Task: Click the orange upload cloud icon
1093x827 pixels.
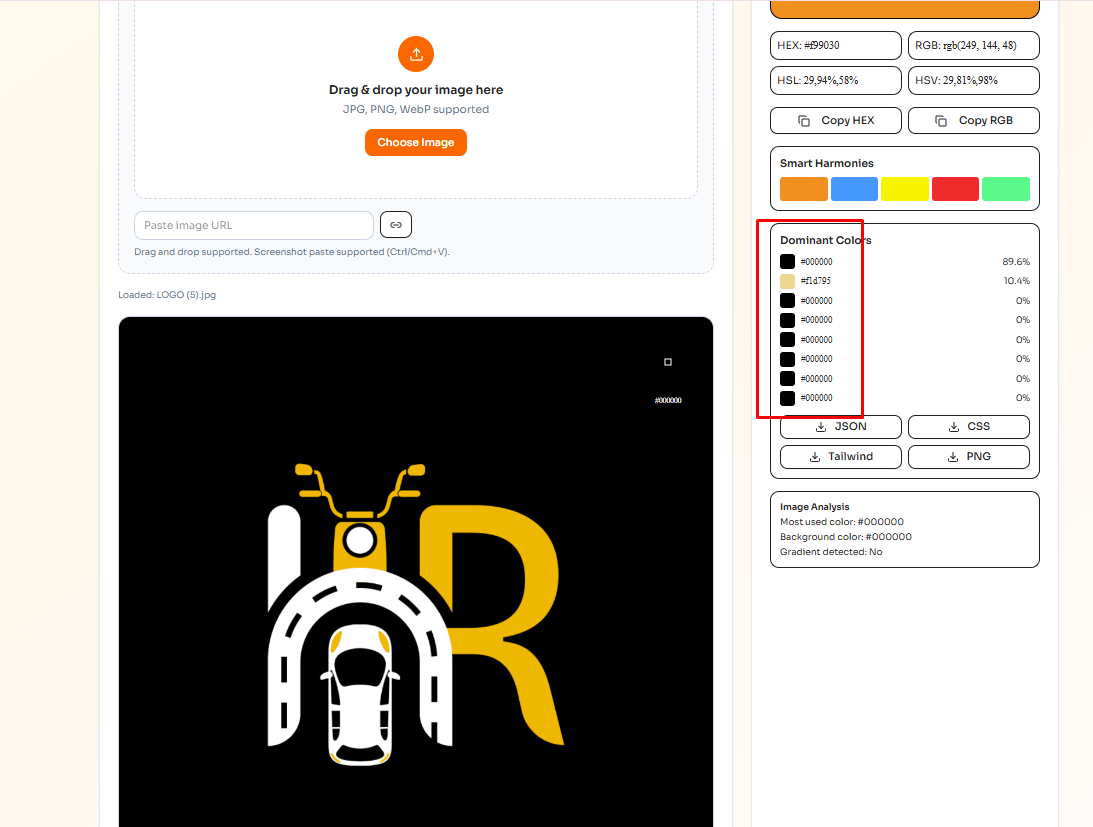Action: tap(416, 54)
